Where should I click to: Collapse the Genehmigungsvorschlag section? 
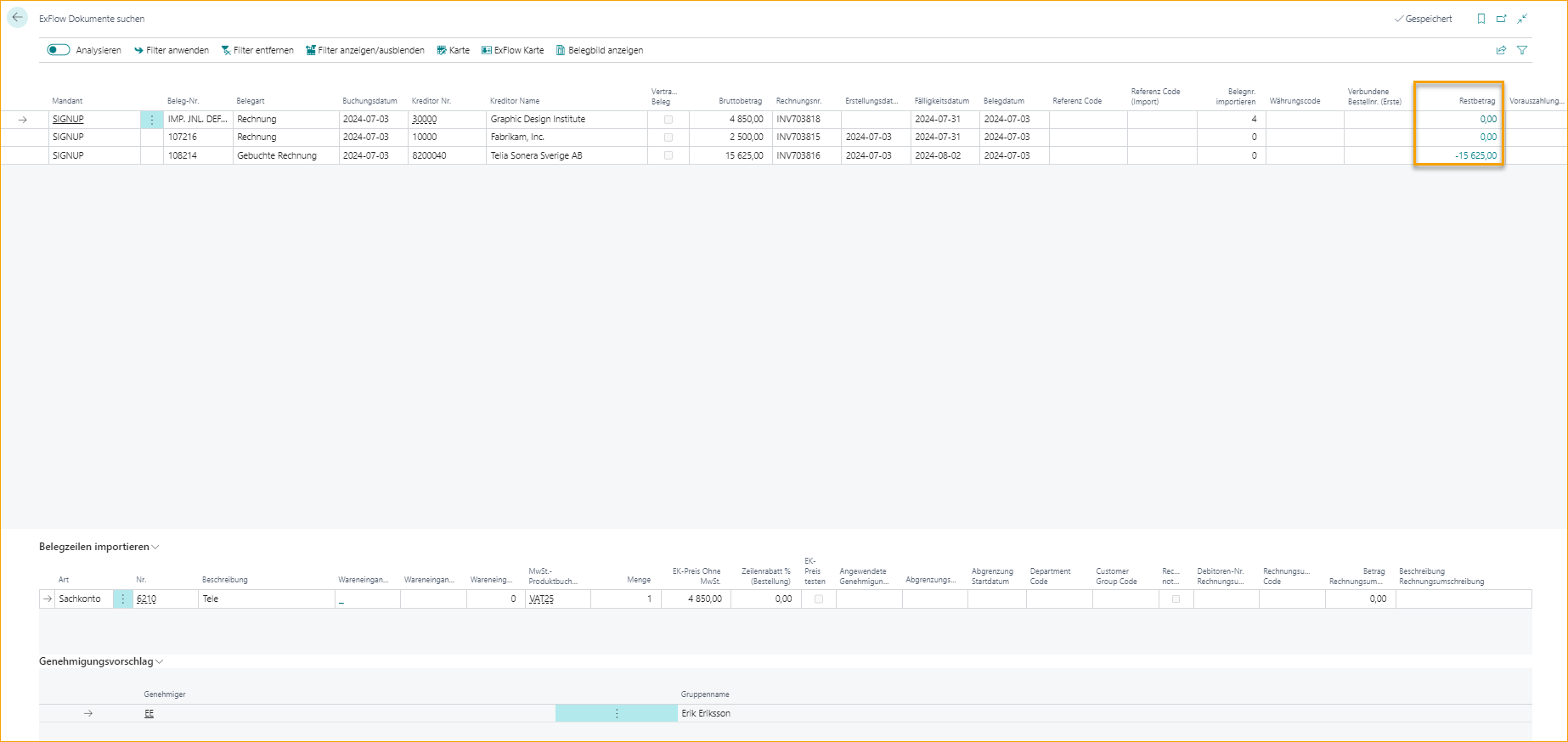click(x=160, y=662)
